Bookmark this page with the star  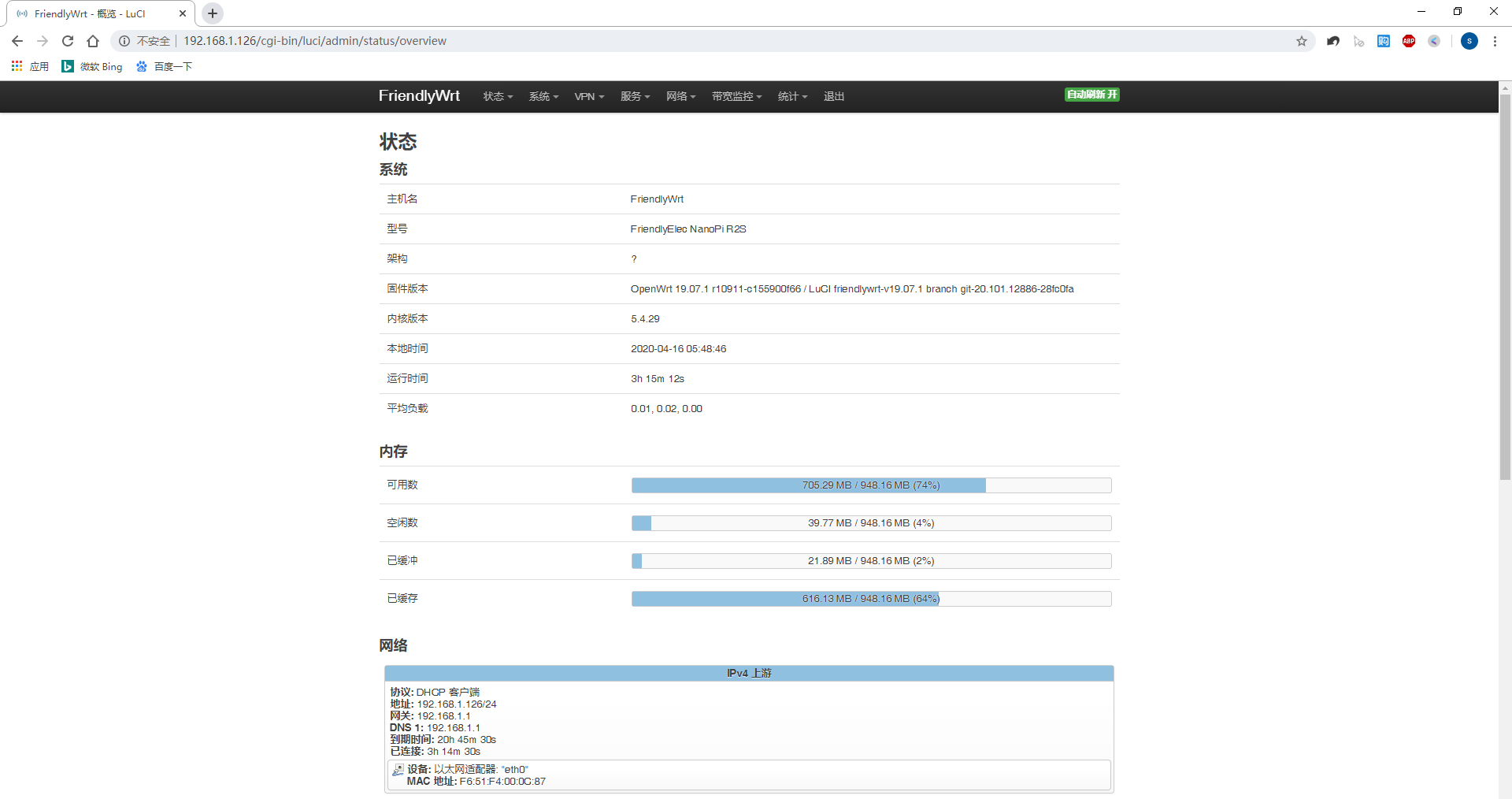click(x=1302, y=41)
